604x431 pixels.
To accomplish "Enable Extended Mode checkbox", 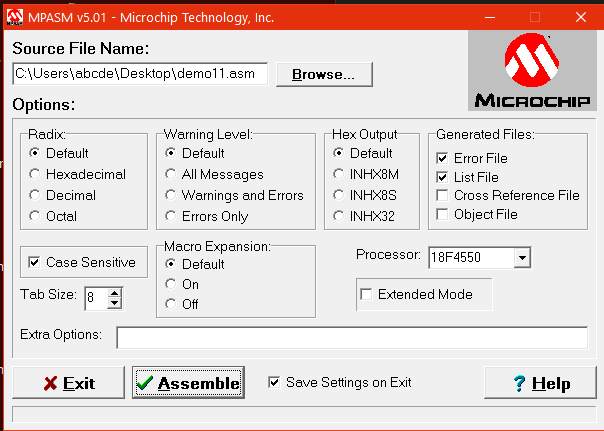I will (366, 294).
